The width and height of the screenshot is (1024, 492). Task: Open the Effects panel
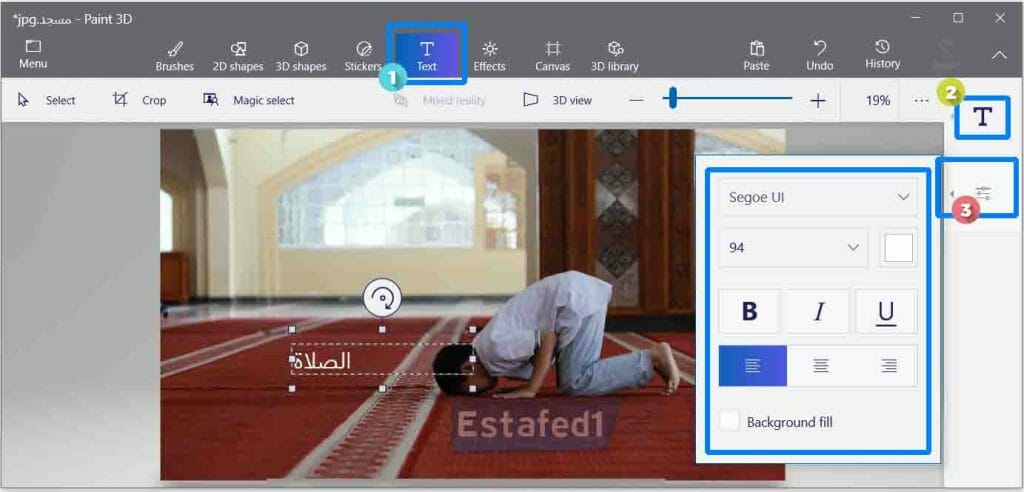tap(489, 54)
